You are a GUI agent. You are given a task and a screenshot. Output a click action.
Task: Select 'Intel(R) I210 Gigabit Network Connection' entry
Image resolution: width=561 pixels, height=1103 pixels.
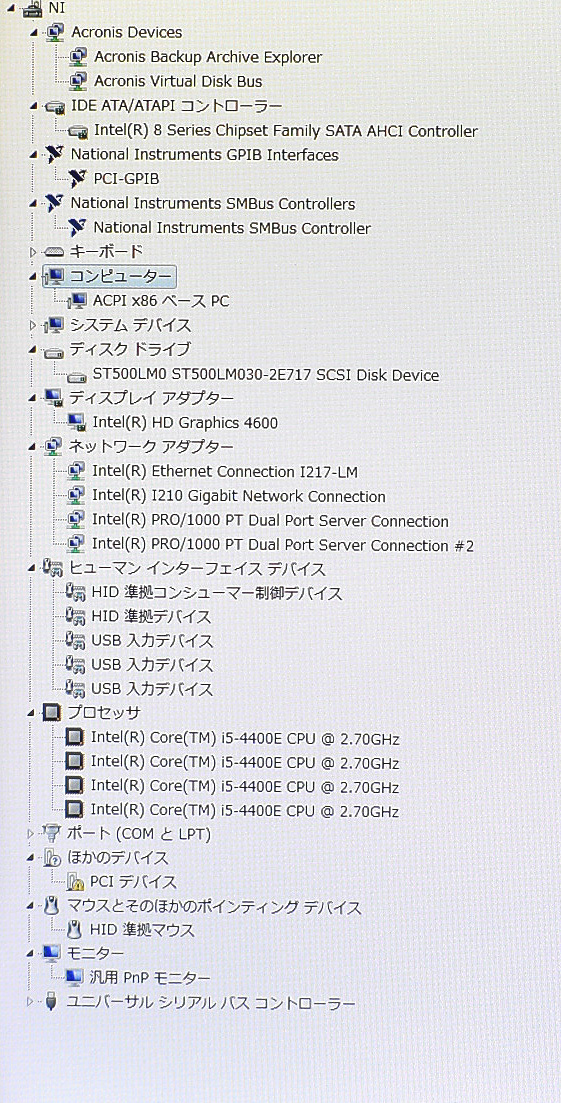click(238, 497)
